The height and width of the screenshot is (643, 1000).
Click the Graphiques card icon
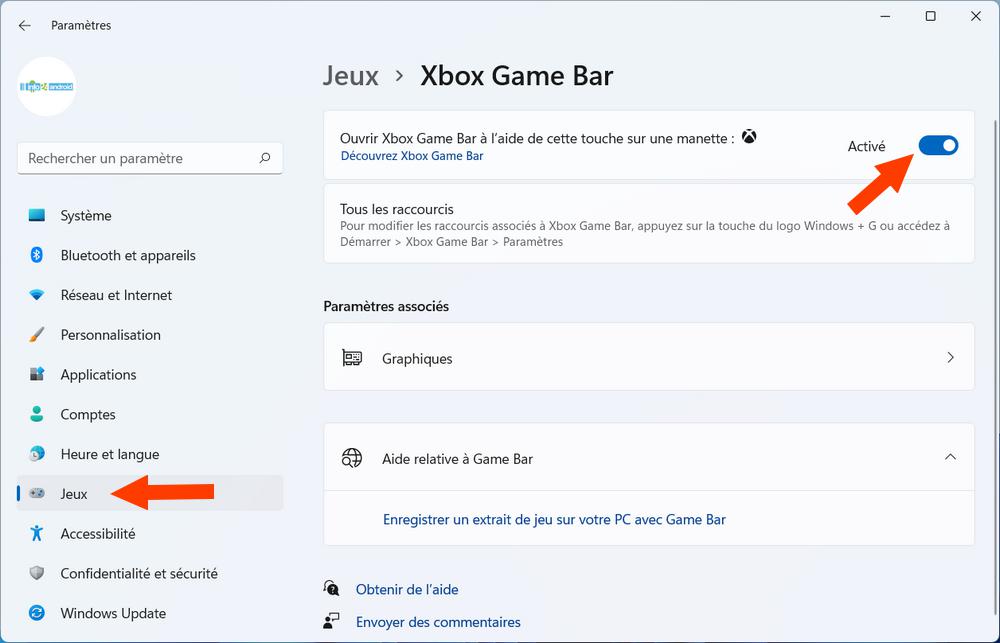pos(352,358)
